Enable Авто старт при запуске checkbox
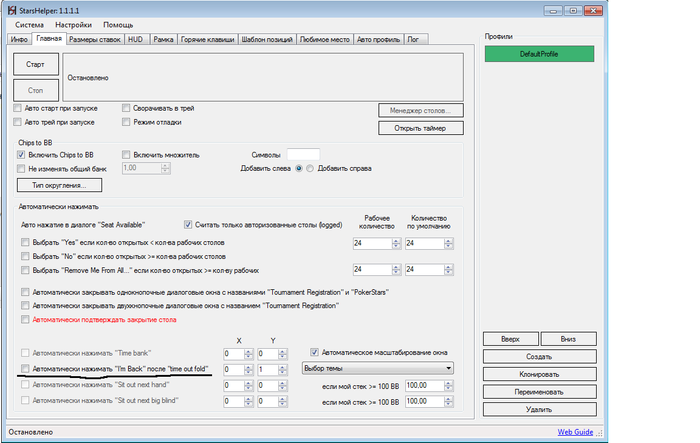This screenshot has width=700, height=443. tap(17, 108)
